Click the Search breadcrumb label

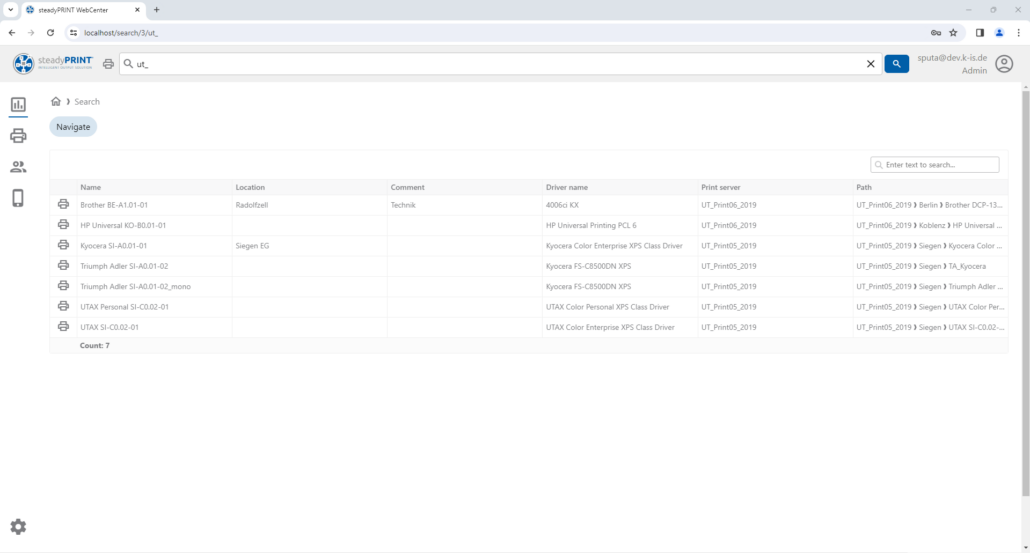[87, 102]
